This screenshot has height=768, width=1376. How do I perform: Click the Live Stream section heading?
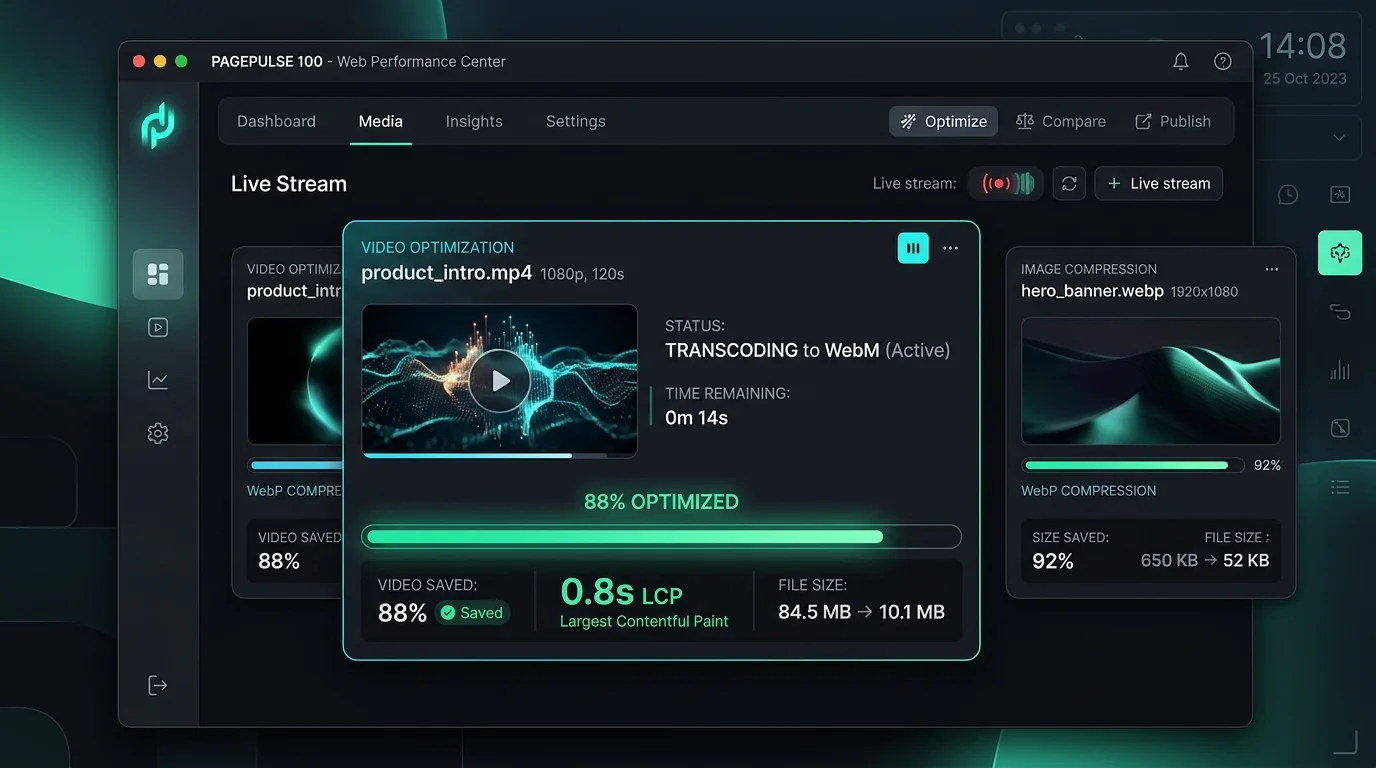(x=289, y=184)
